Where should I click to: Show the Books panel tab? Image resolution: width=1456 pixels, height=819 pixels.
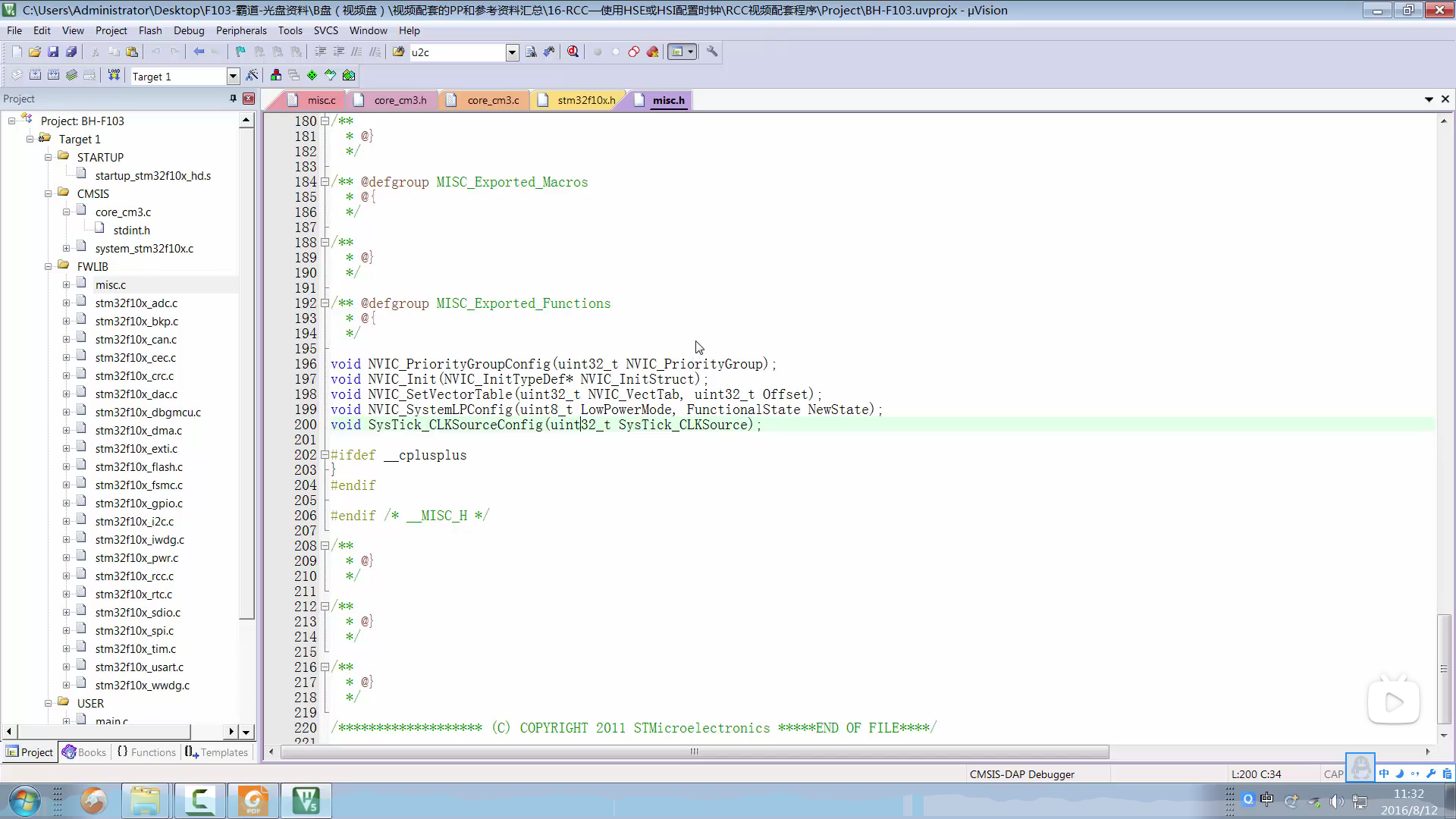(x=84, y=752)
